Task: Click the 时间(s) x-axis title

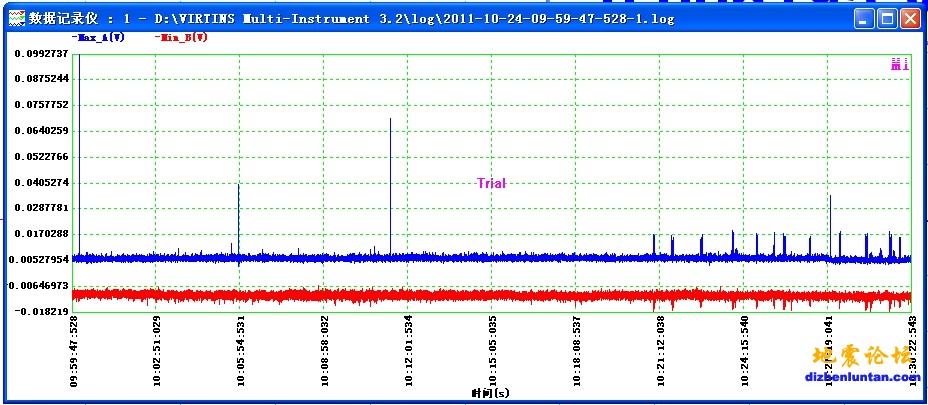Action: [x=490, y=394]
